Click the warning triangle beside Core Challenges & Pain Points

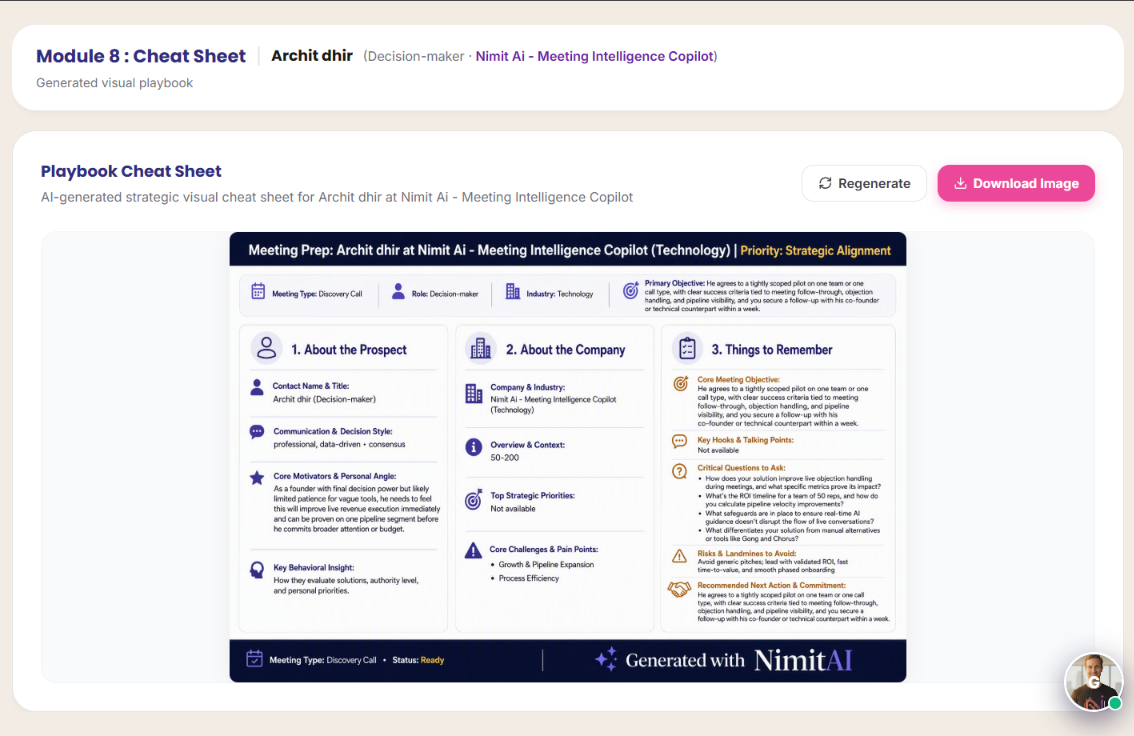tap(473, 551)
